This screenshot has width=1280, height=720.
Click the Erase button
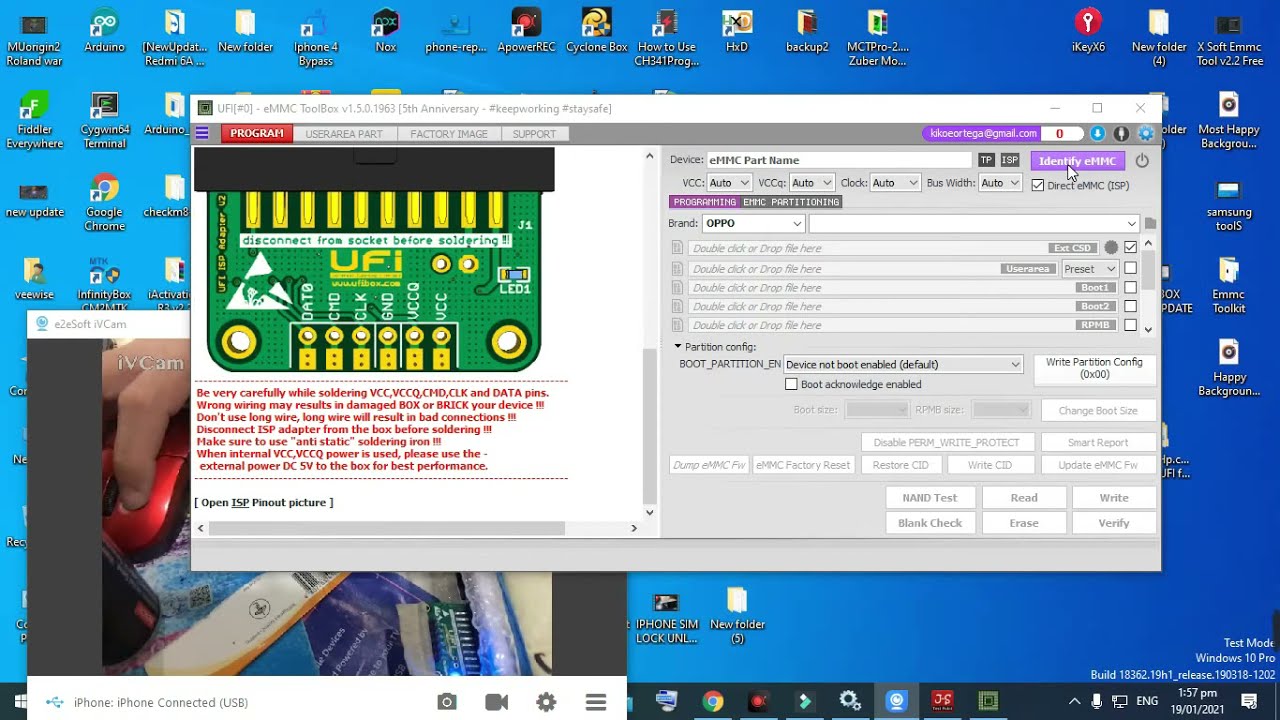(1024, 523)
